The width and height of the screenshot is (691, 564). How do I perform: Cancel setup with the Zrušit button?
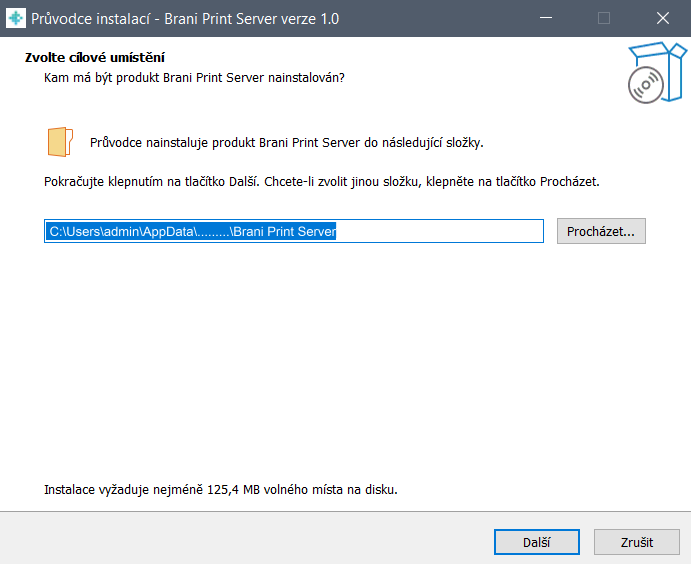pyautogui.click(x=637, y=542)
